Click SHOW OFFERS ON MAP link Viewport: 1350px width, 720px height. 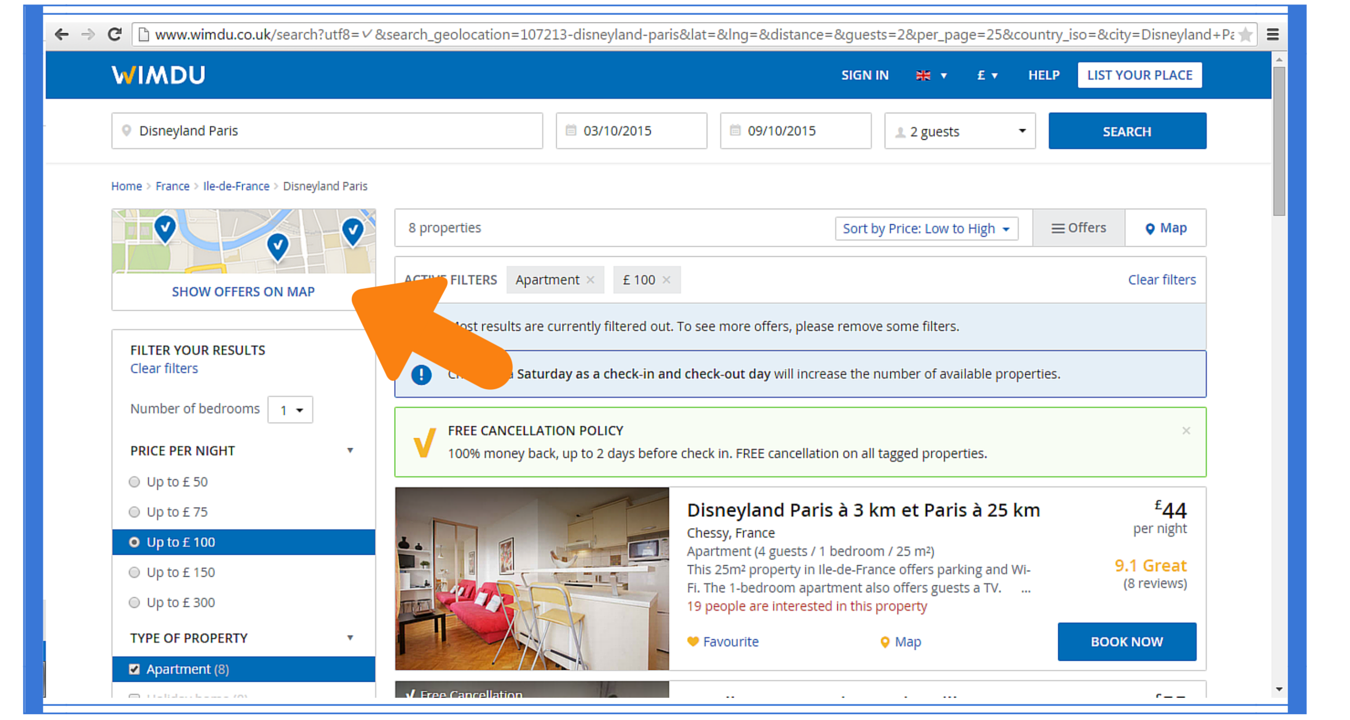243,292
